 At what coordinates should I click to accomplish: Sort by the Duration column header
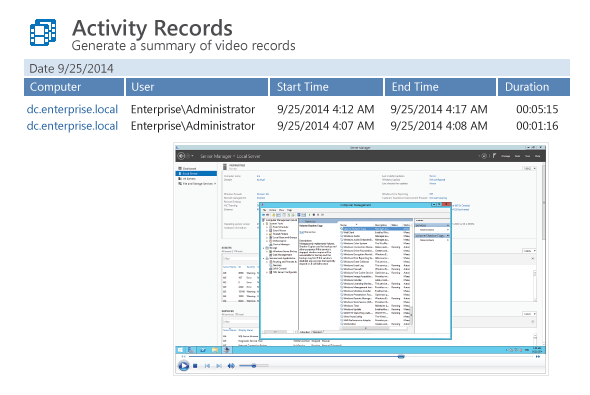[534, 87]
